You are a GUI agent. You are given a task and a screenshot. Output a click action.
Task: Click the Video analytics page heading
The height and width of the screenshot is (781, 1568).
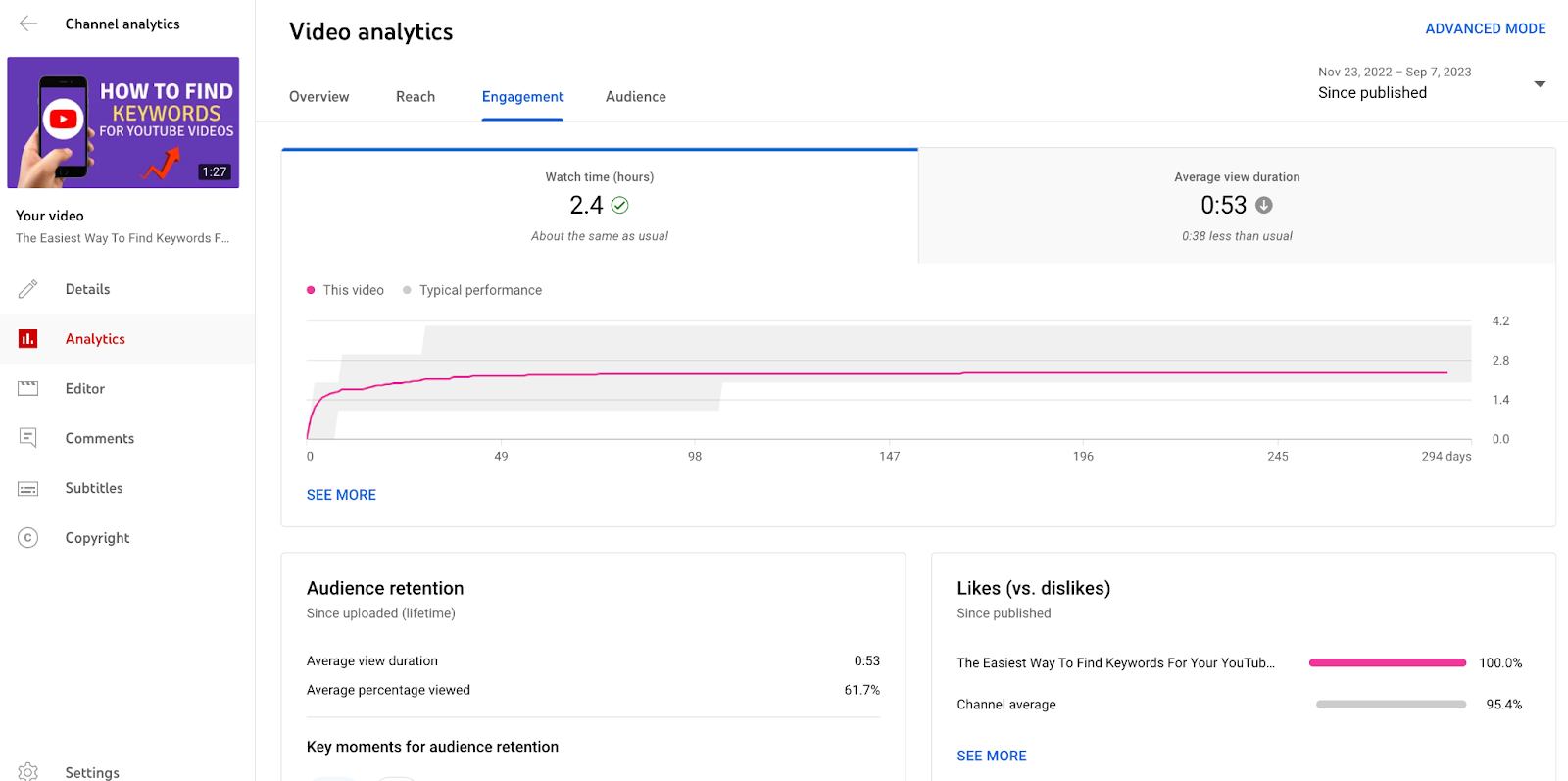click(371, 32)
